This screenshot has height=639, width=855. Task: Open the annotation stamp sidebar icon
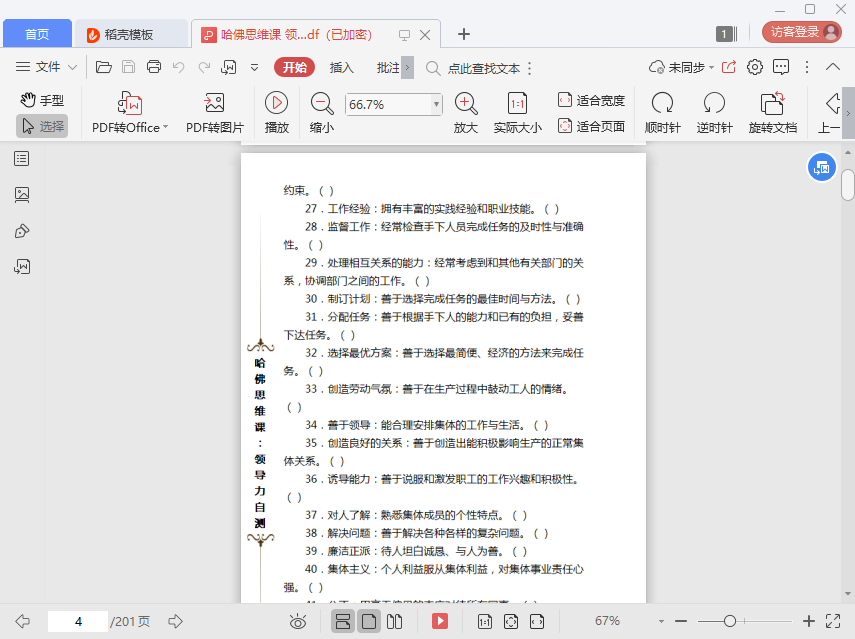(22, 231)
